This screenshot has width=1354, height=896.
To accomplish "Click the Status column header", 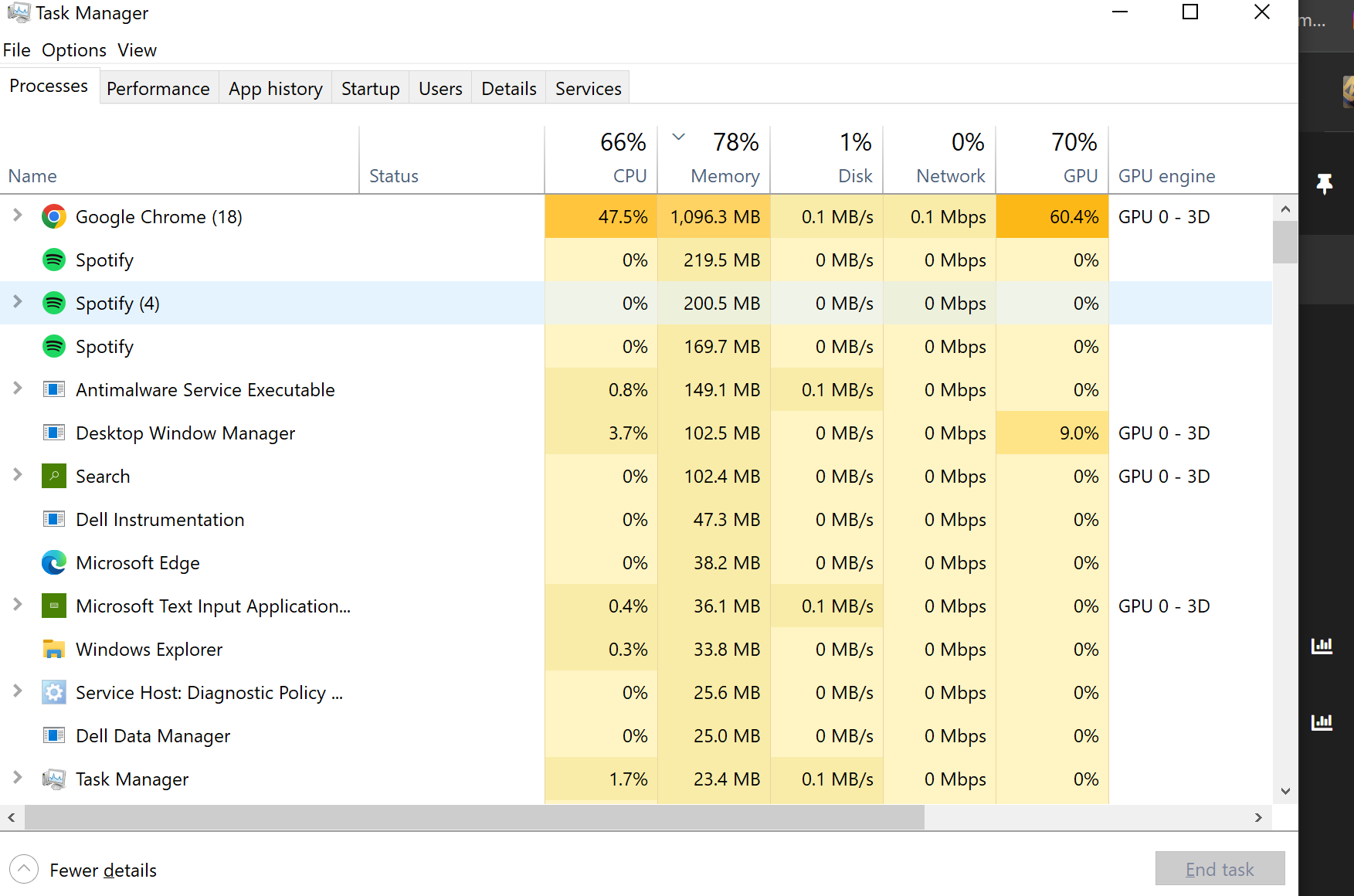I will tap(452, 159).
